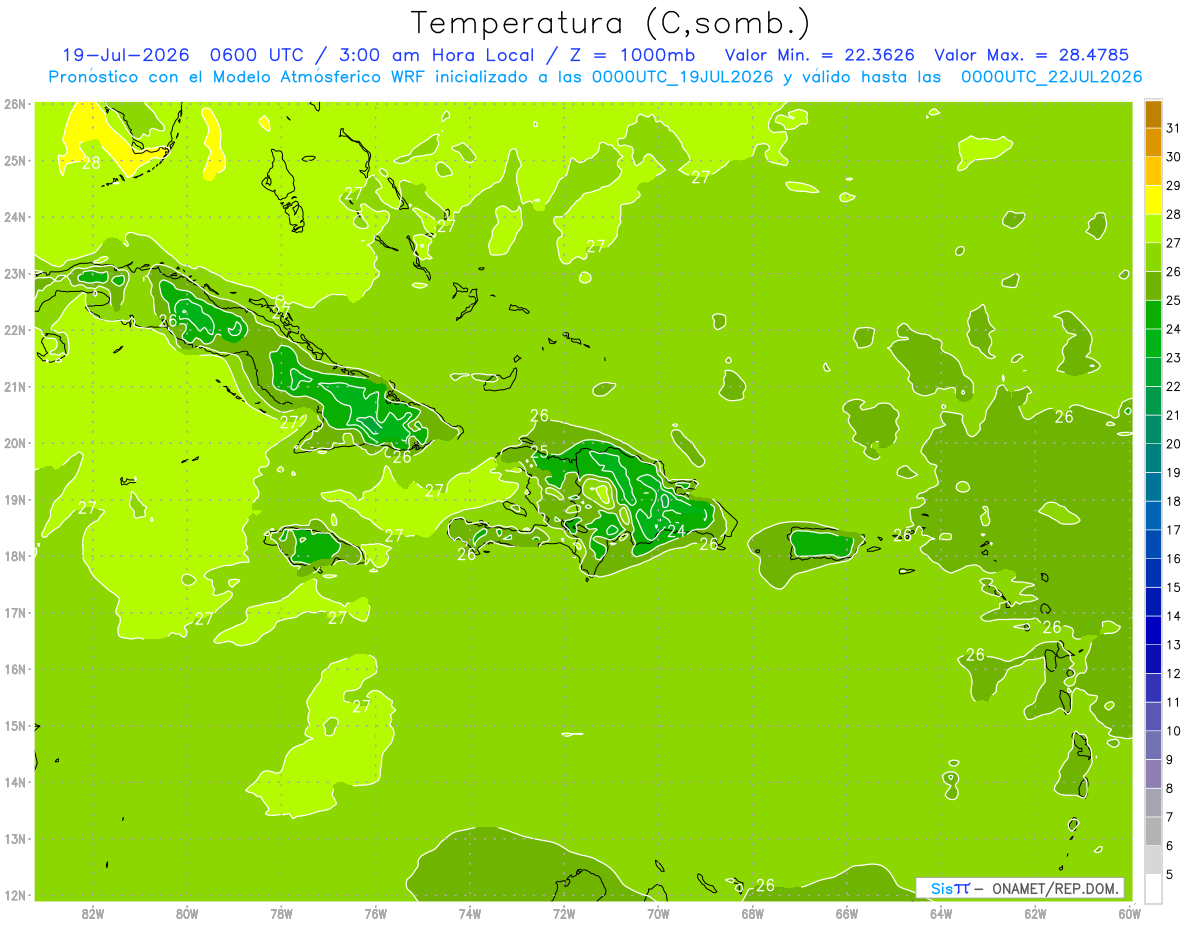Click color bar tick label '14'
1200x927 pixels.
point(1175,616)
